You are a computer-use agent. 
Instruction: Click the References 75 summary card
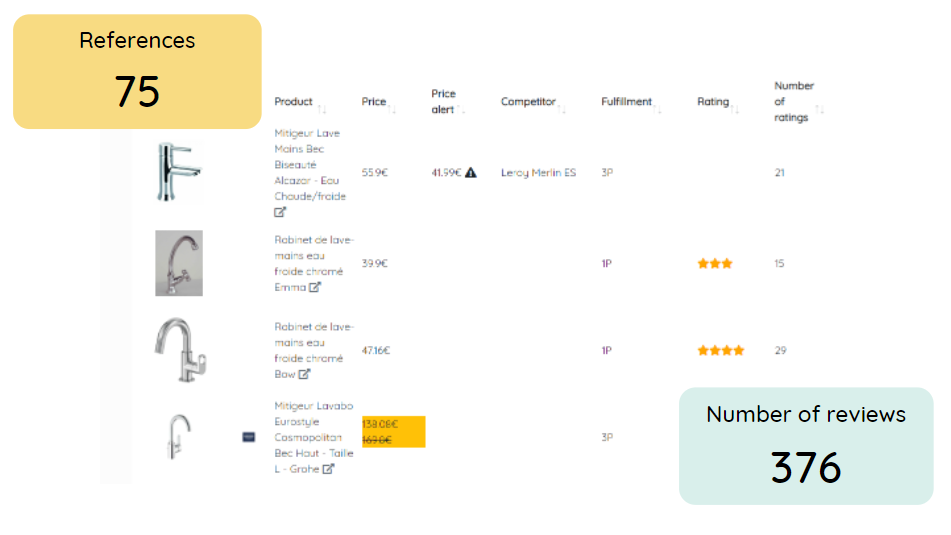137,72
